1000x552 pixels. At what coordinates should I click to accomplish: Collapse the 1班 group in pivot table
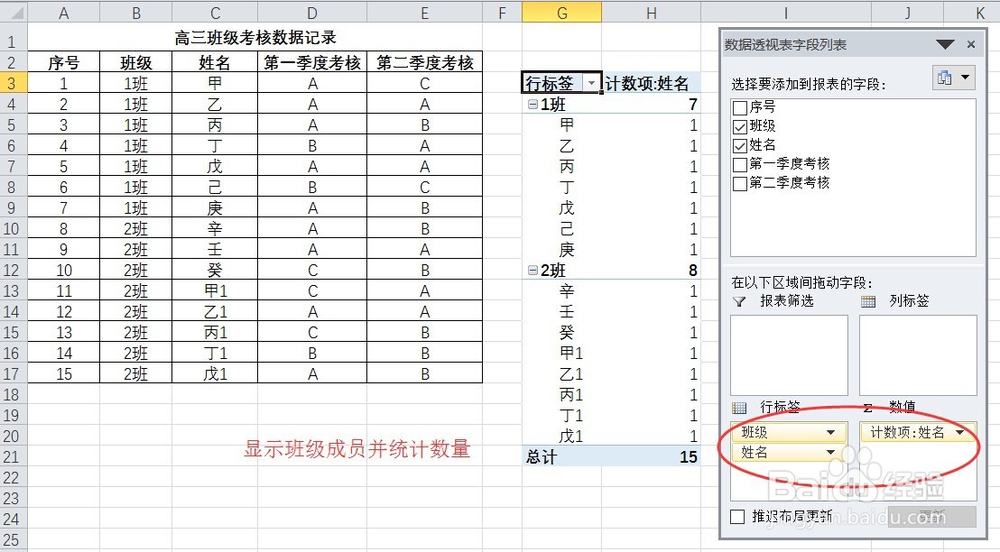[533, 105]
